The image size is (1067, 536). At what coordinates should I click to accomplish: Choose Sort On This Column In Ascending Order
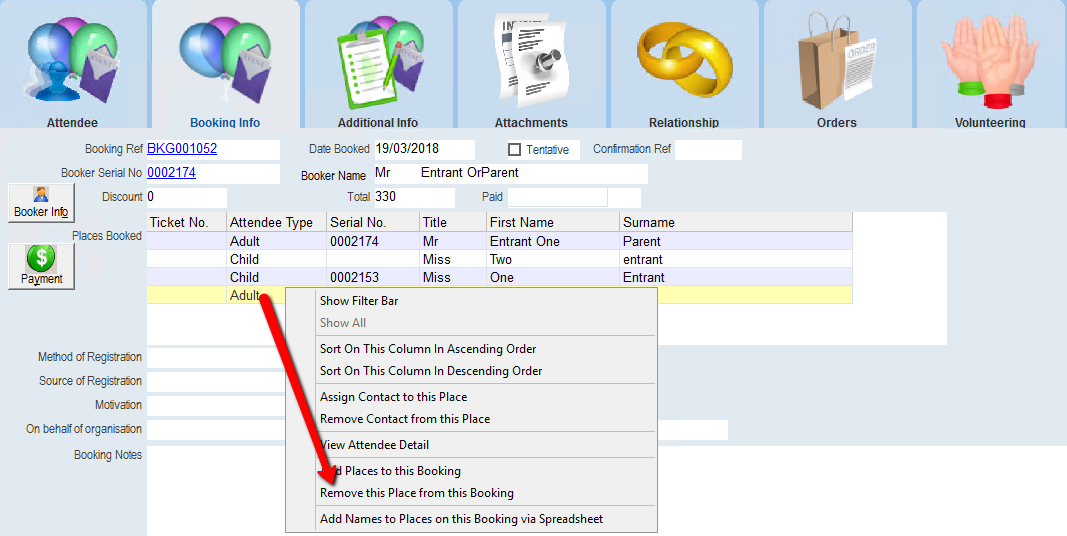point(428,349)
